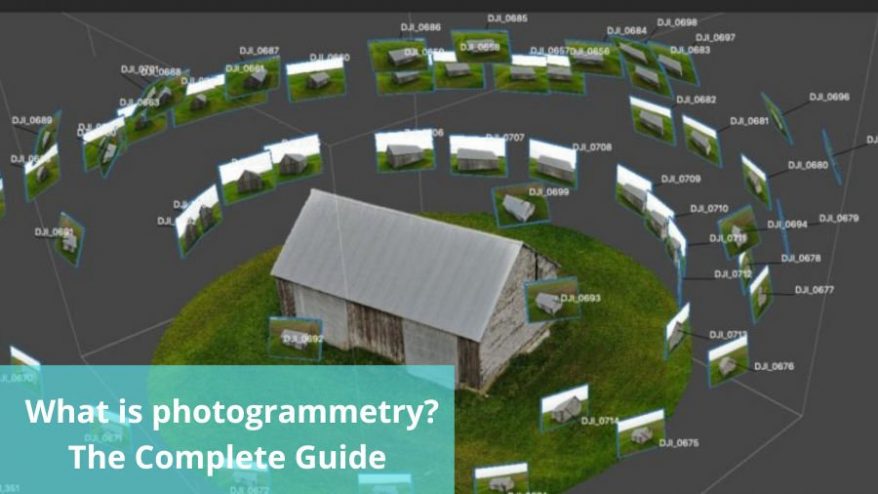Click the DJI_0713 label
Viewport: 878px width, 494px height.
(x=728, y=334)
